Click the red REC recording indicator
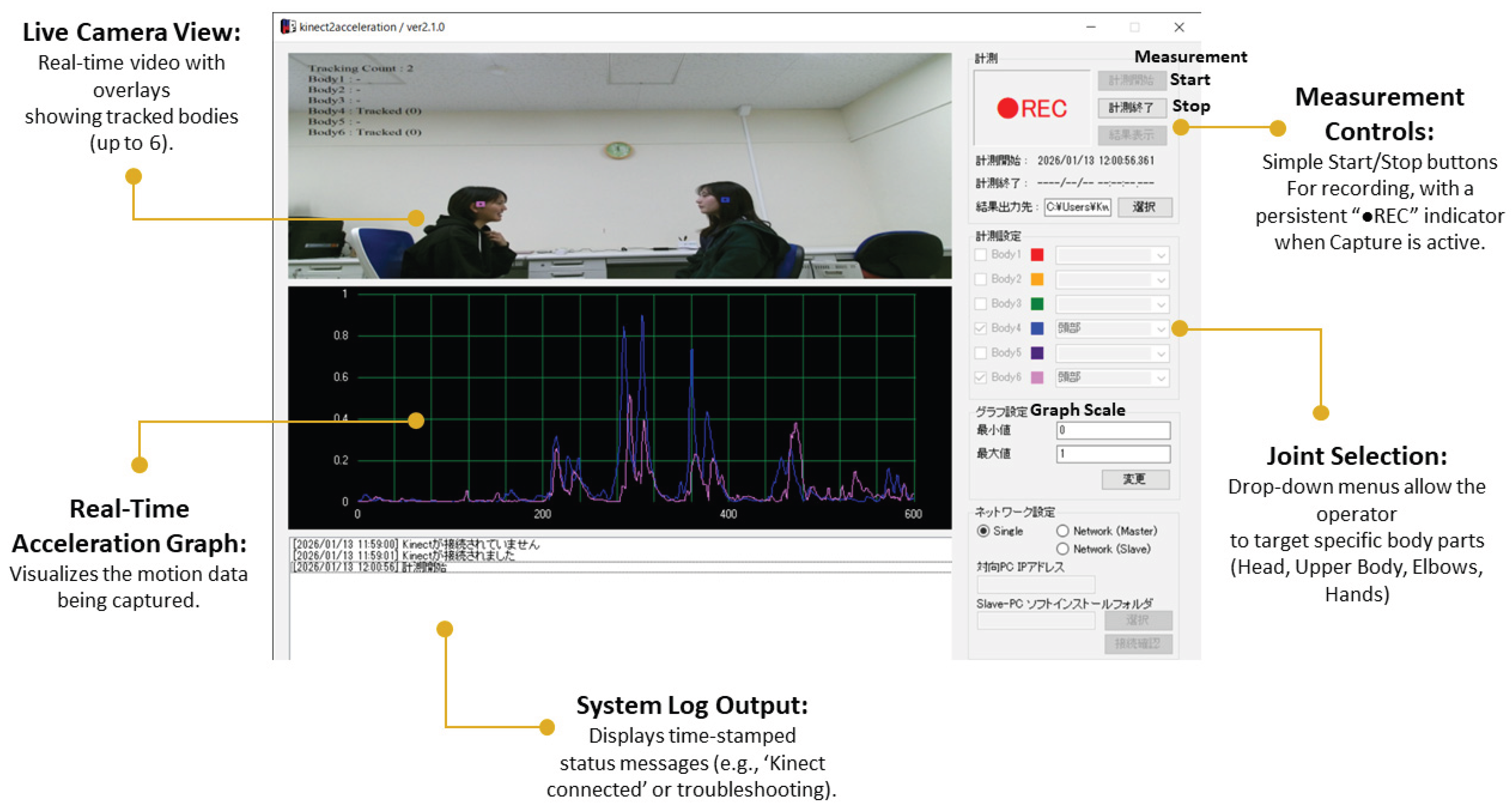 [1032, 108]
